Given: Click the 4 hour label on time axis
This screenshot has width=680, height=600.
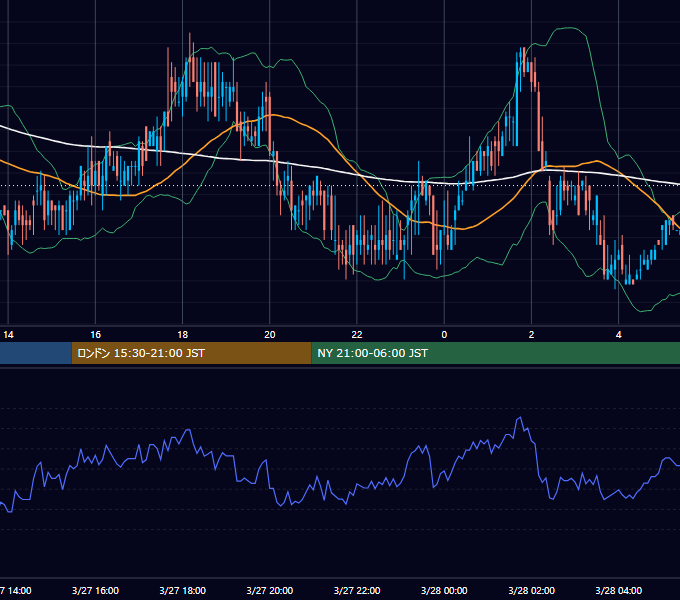Looking at the screenshot, I should [618, 335].
